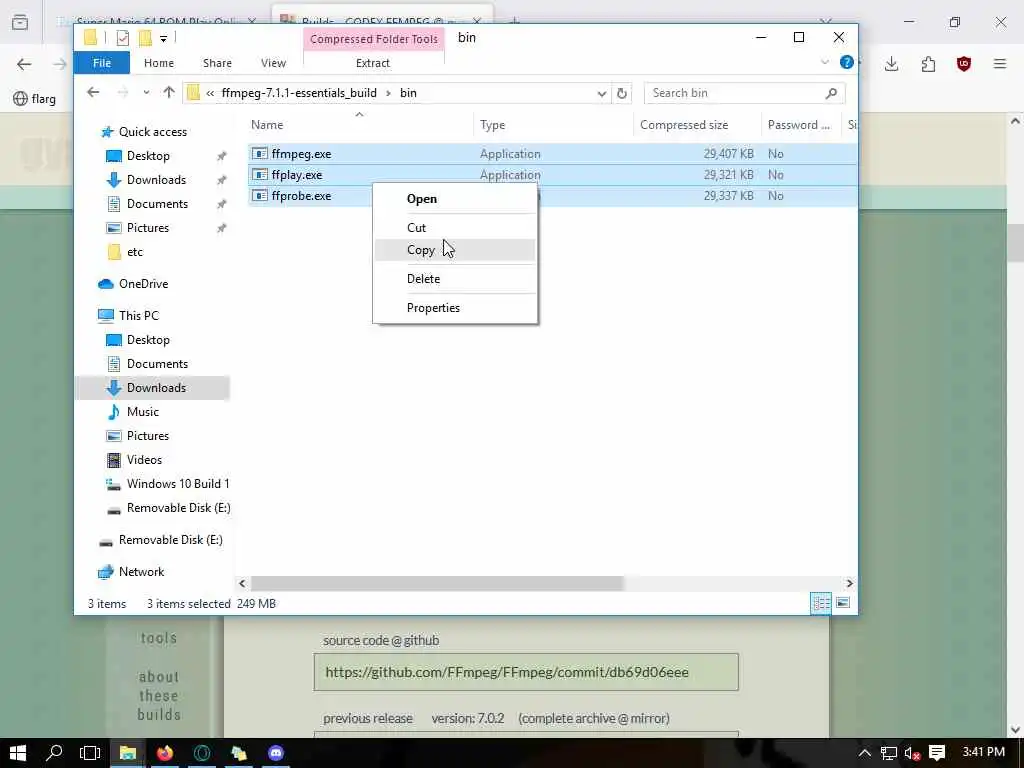Go up one folder level in Explorer
The height and width of the screenshot is (768, 1024).
[x=169, y=93]
